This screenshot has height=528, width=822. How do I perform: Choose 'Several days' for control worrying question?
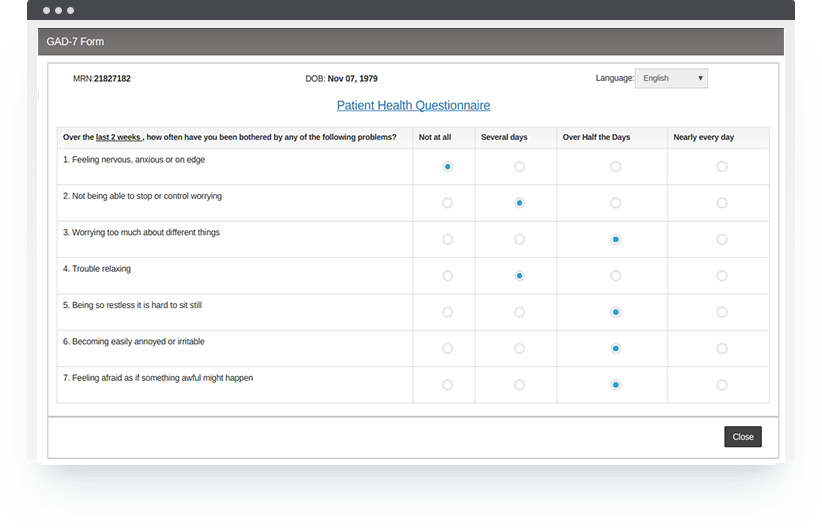pos(519,203)
